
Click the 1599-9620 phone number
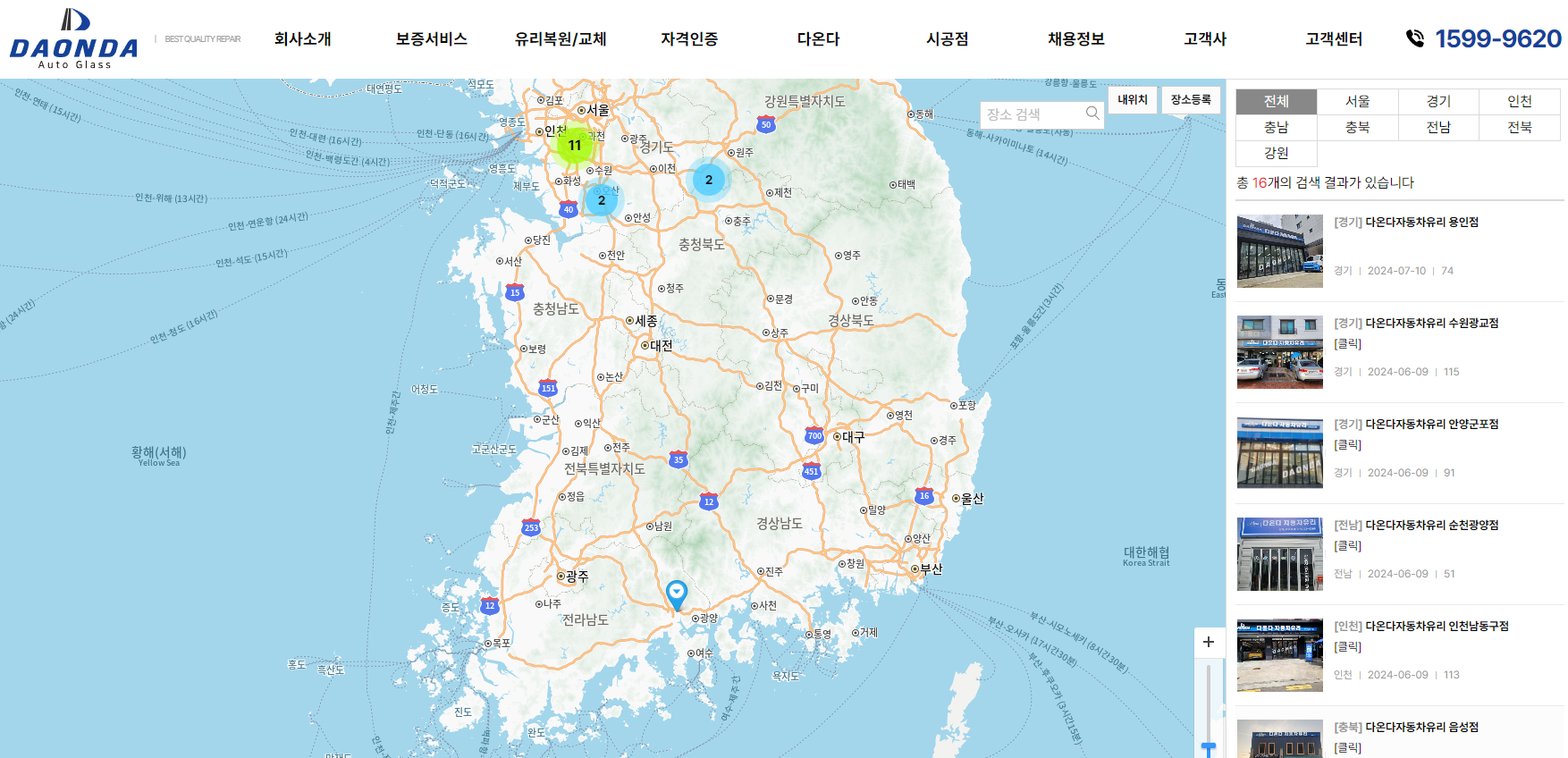pos(1498,38)
